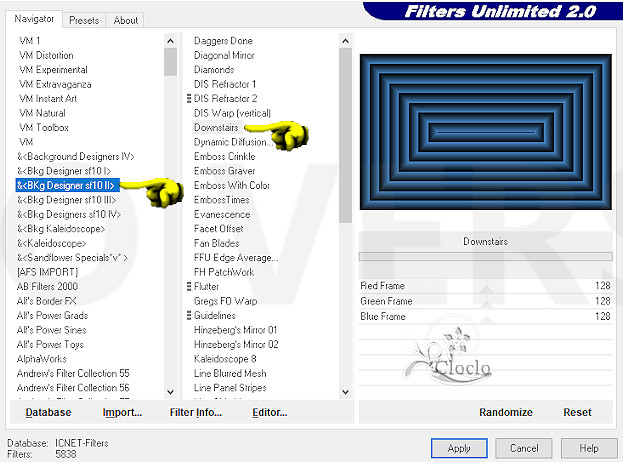Adjust the Red Frame slider

[485, 286]
